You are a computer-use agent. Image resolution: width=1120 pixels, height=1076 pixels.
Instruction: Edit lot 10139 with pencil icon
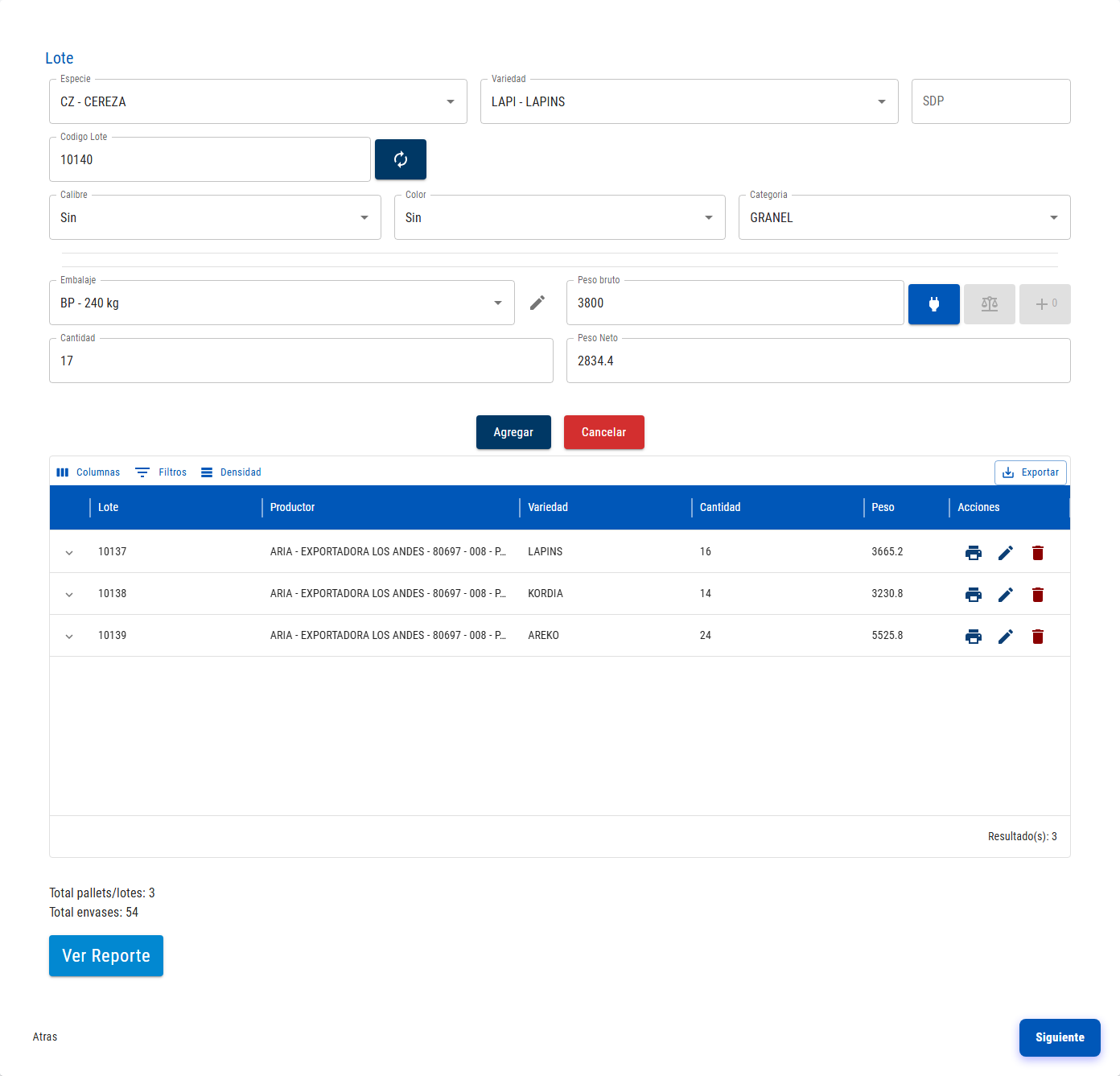pos(1006,637)
